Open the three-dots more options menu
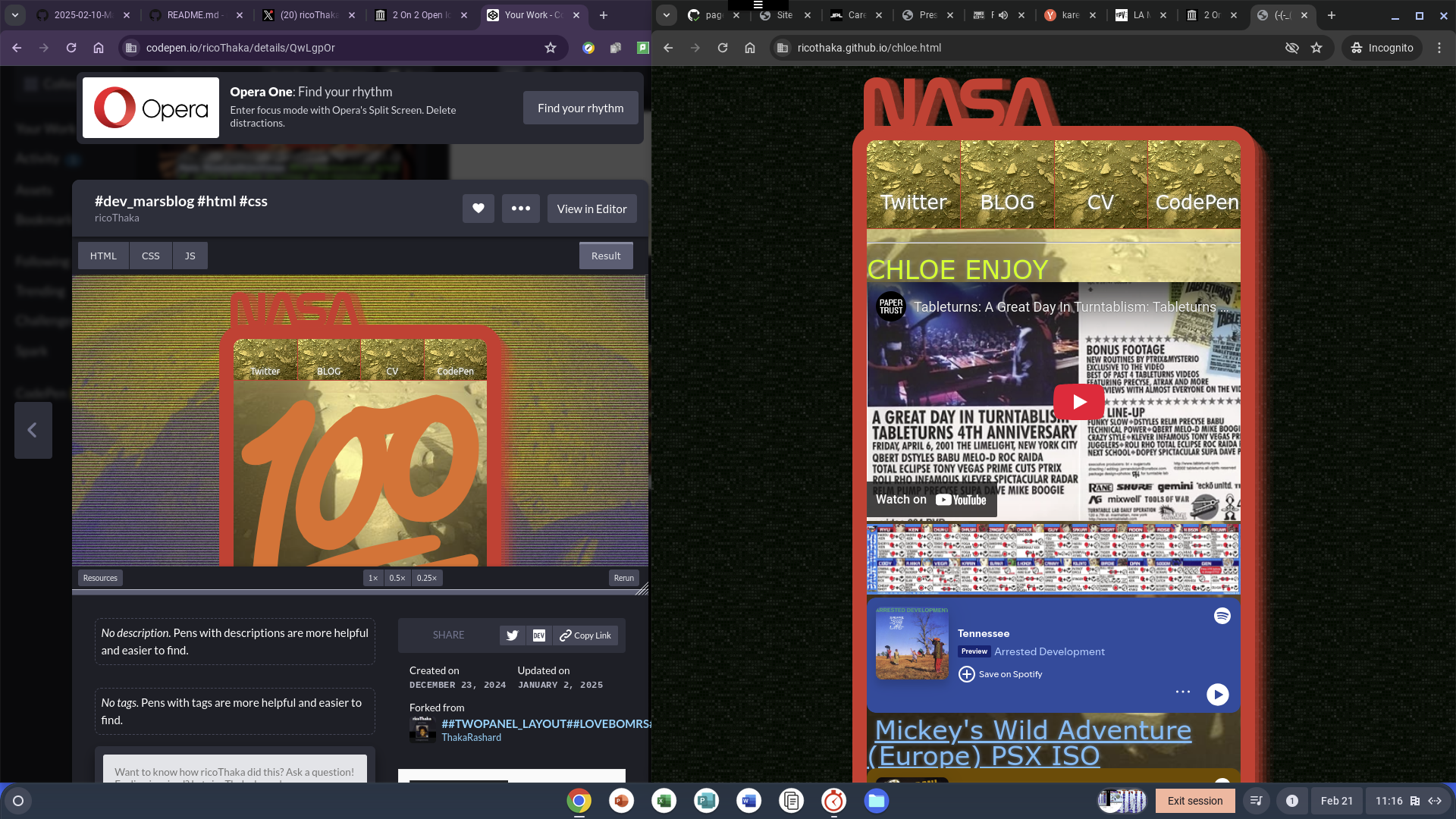1456x819 pixels. point(520,209)
